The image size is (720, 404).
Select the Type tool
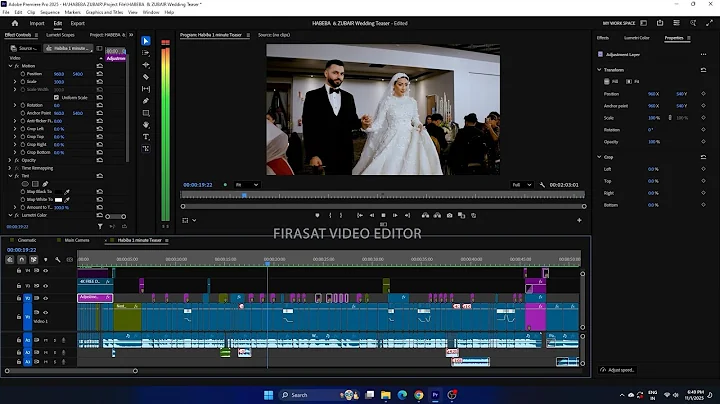146,136
